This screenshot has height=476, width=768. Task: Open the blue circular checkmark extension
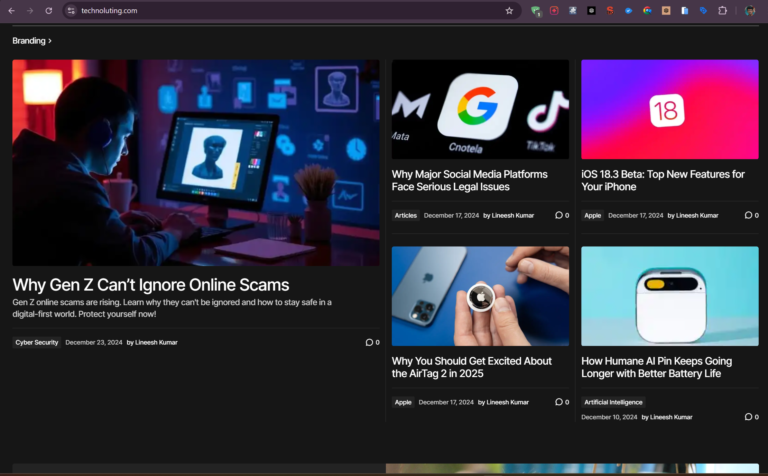pos(628,10)
